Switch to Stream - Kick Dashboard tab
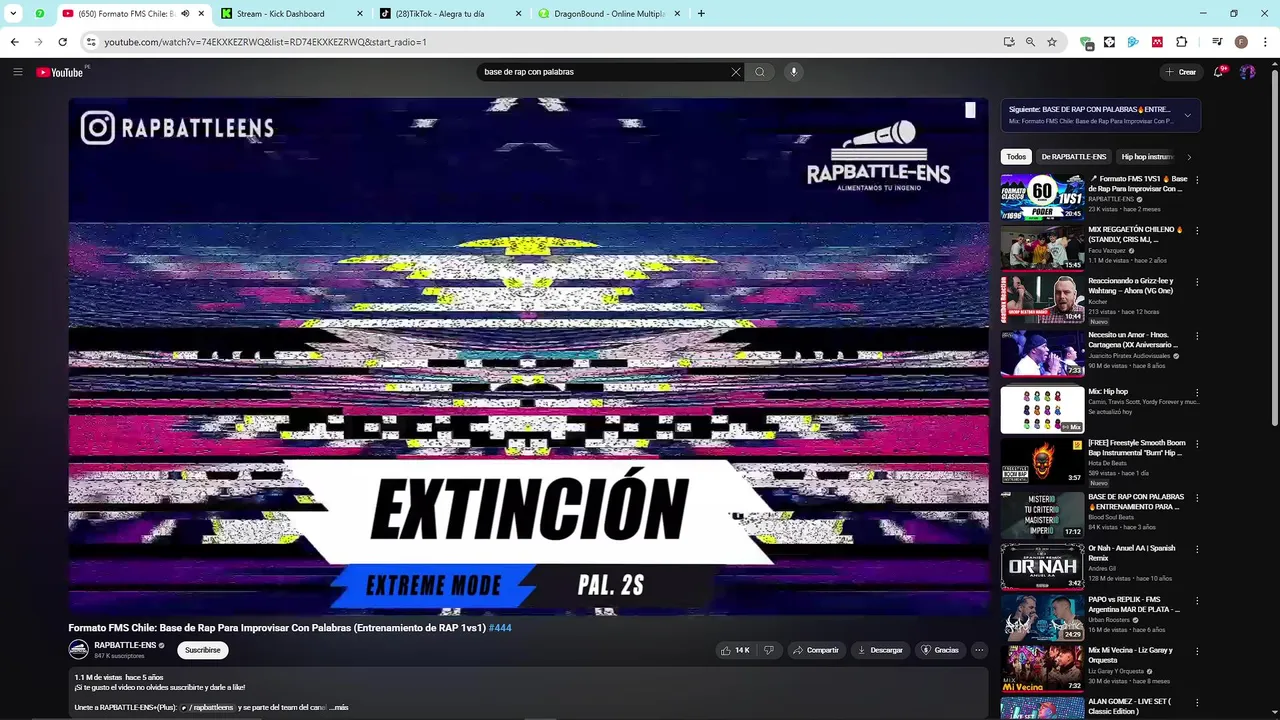Screen dimensions: 1280x720 click(x=291, y=14)
